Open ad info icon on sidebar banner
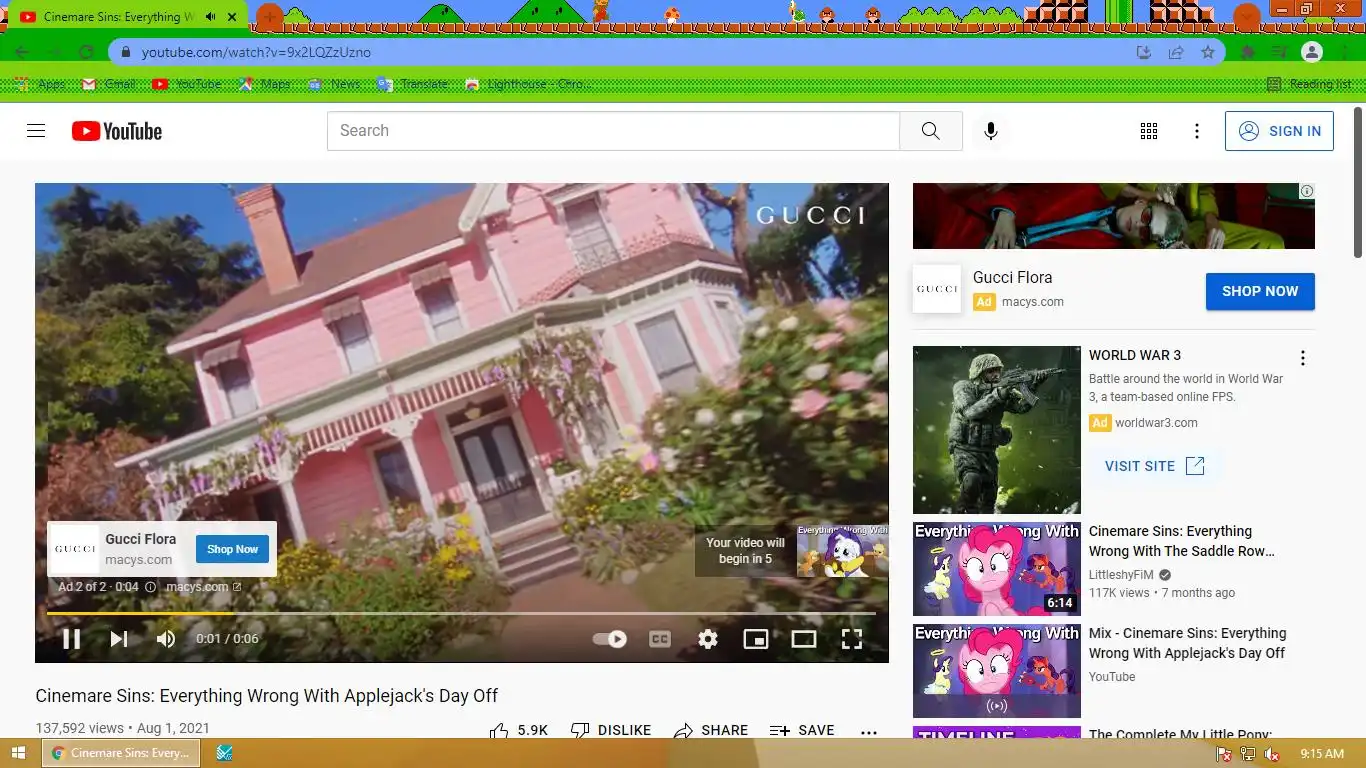This screenshot has width=1366, height=768. click(x=1307, y=191)
